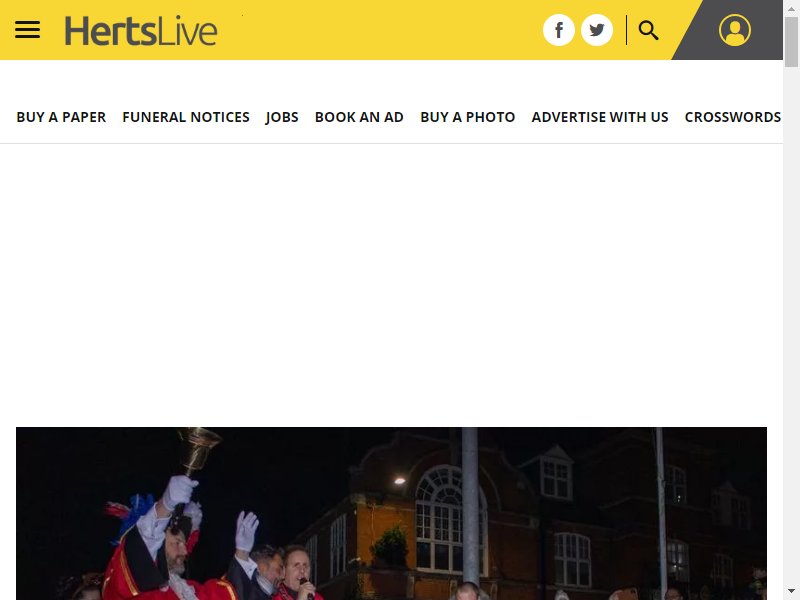Open Funeral Notices section
This screenshot has height=600, width=800.
186,117
